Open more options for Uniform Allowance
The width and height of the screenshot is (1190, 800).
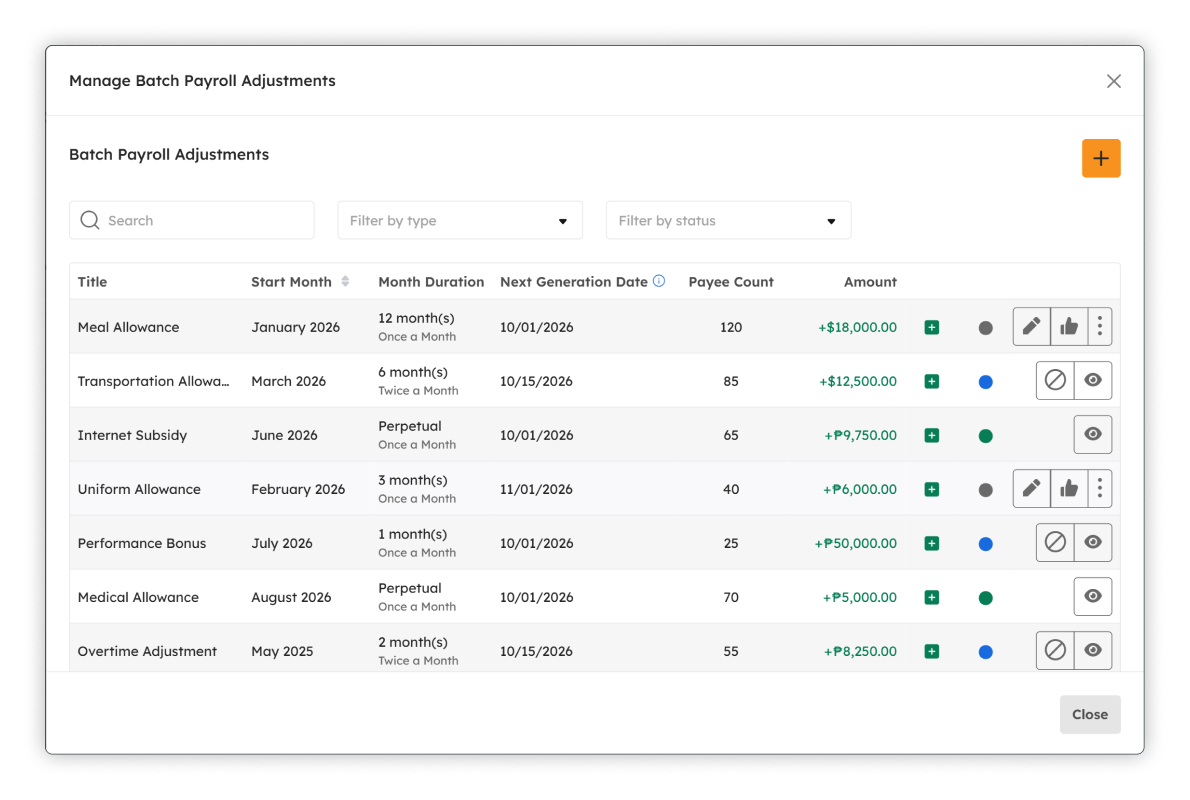click(1100, 488)
